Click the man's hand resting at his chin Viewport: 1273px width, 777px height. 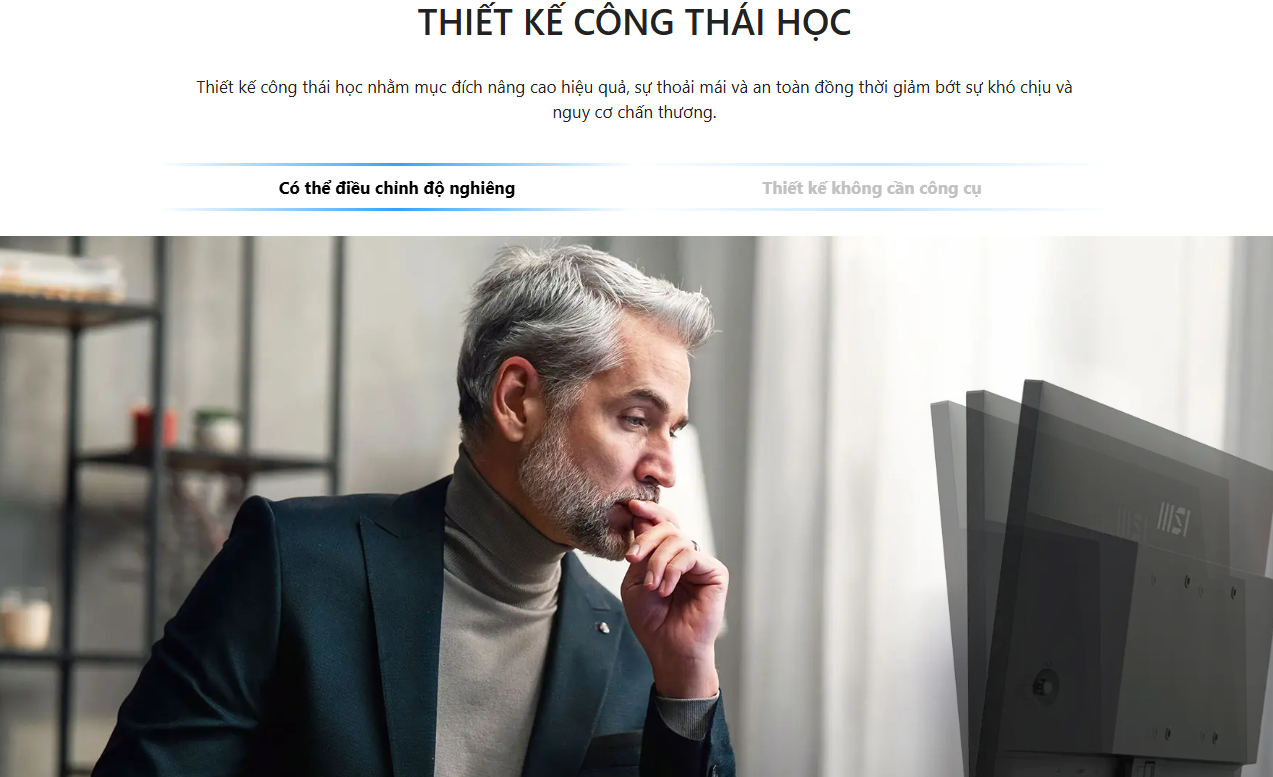[670, 590]
